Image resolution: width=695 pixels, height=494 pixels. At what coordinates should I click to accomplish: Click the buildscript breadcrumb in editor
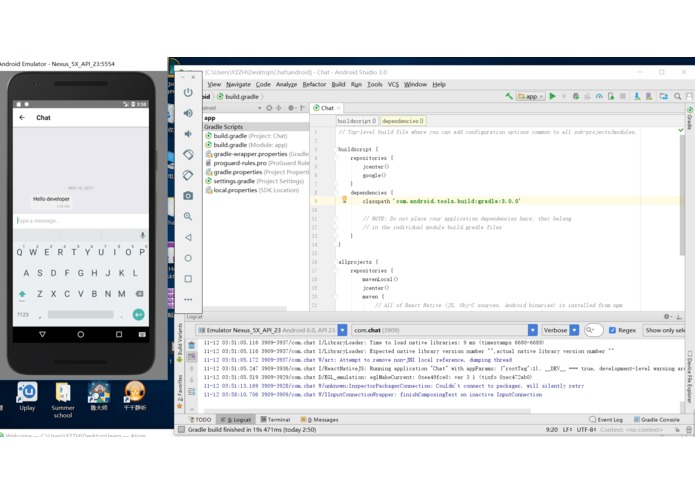point(356,121)
